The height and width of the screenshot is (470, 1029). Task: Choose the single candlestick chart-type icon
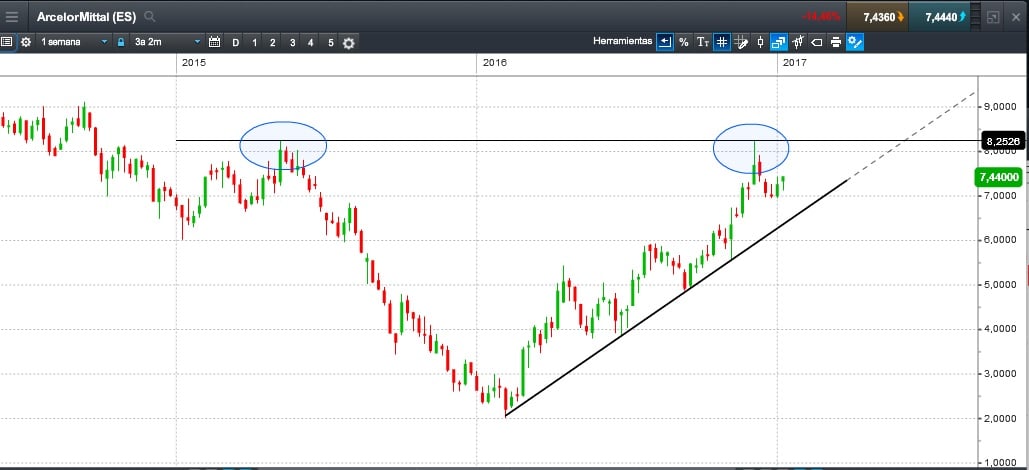pos(760,42)
